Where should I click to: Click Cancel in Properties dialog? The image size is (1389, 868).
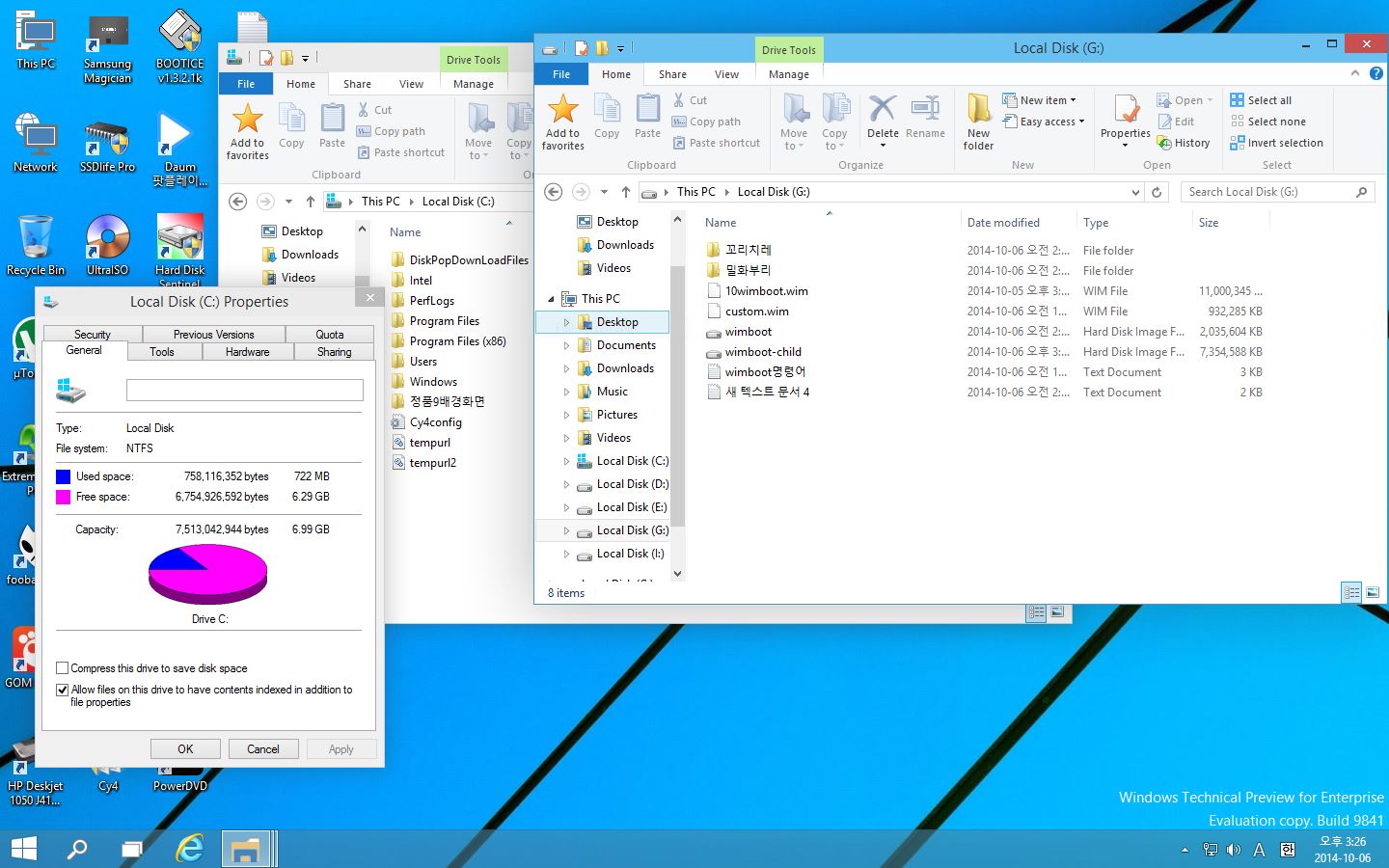[x=262, y=749]
